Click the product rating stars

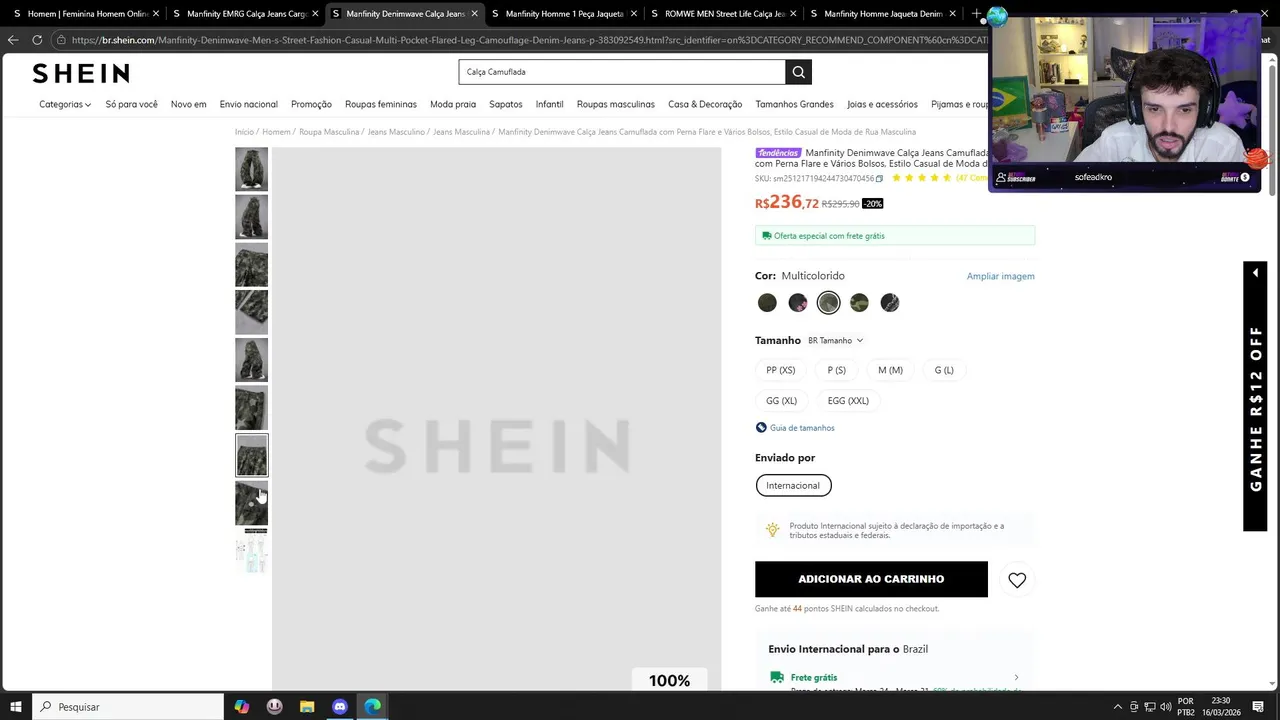tap(921, 178)
